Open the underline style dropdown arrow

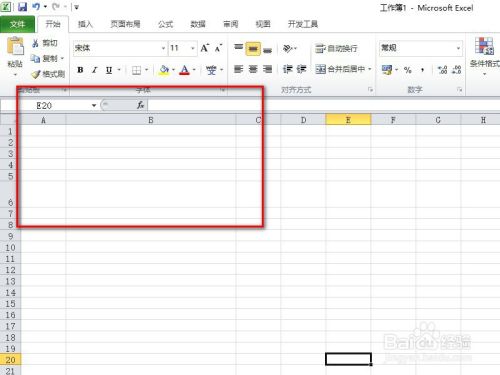point(119,70)
